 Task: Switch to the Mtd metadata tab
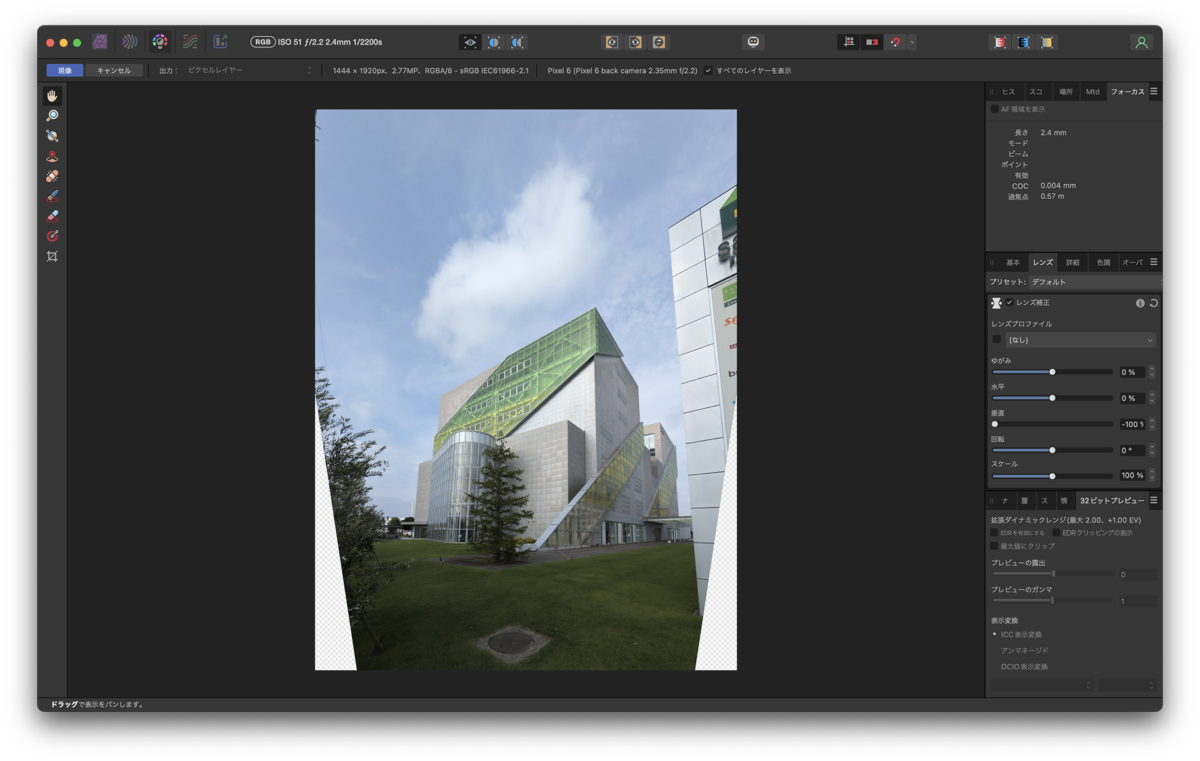point(1093,91)
